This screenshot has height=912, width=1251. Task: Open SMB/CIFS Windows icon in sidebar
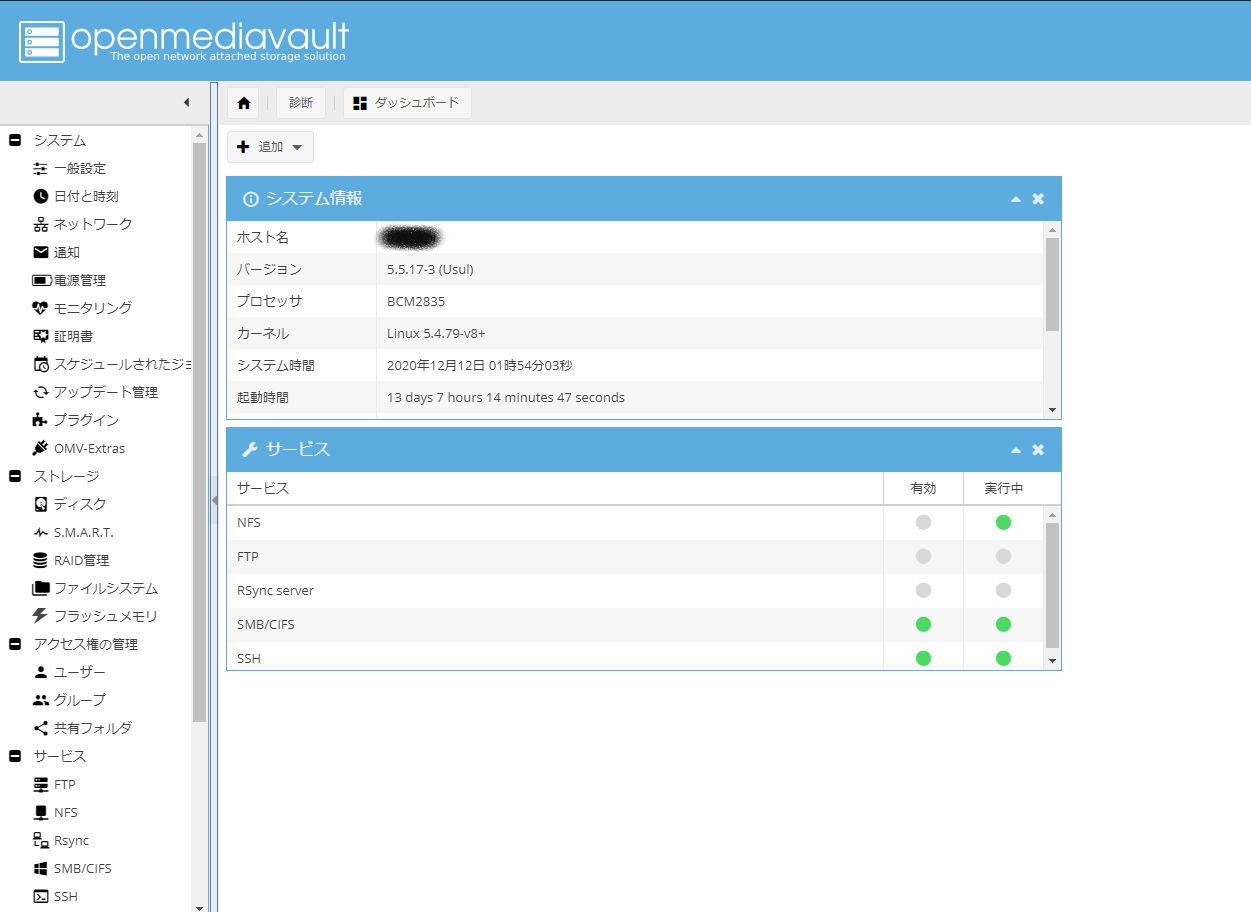pyautogui.click(x=41, y=868)
